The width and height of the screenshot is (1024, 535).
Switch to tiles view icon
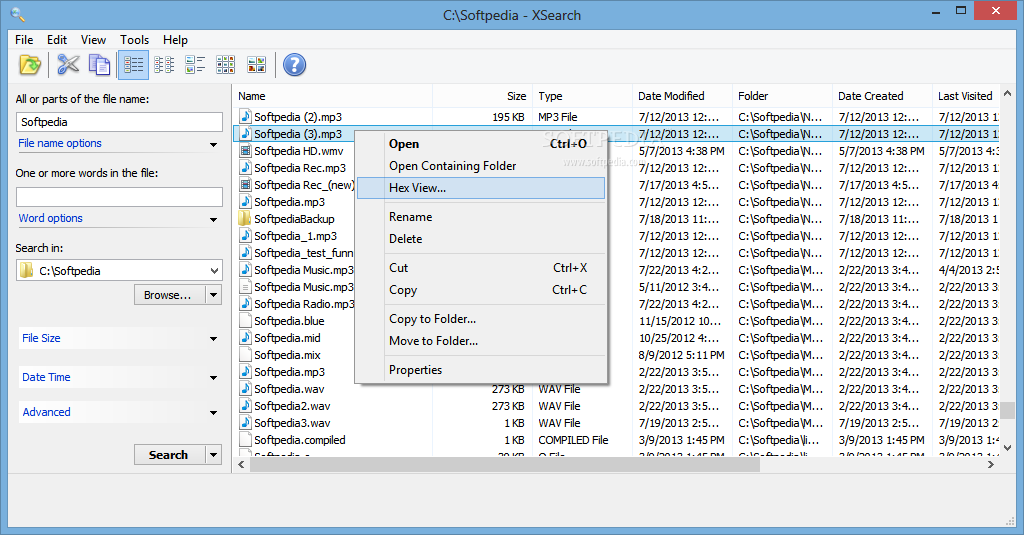(195, 65)
